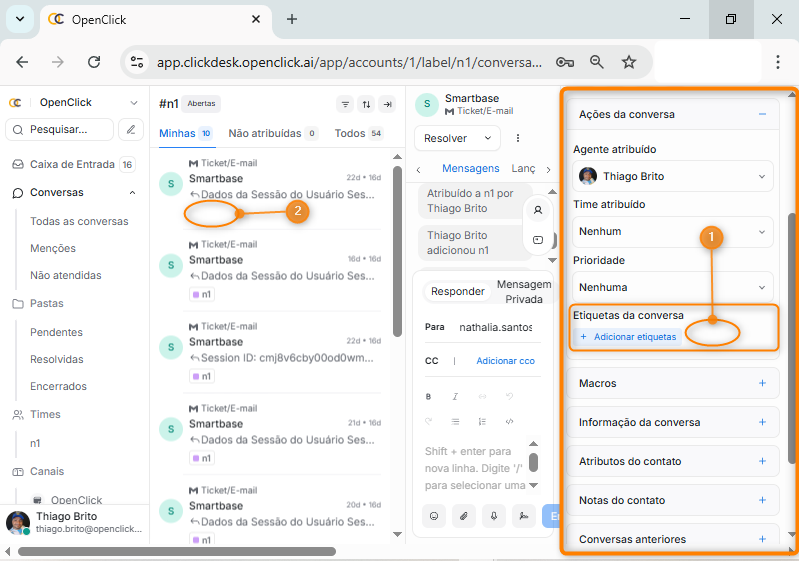
Task: Click the three-dot more options icon
Action: click(518, 138)
